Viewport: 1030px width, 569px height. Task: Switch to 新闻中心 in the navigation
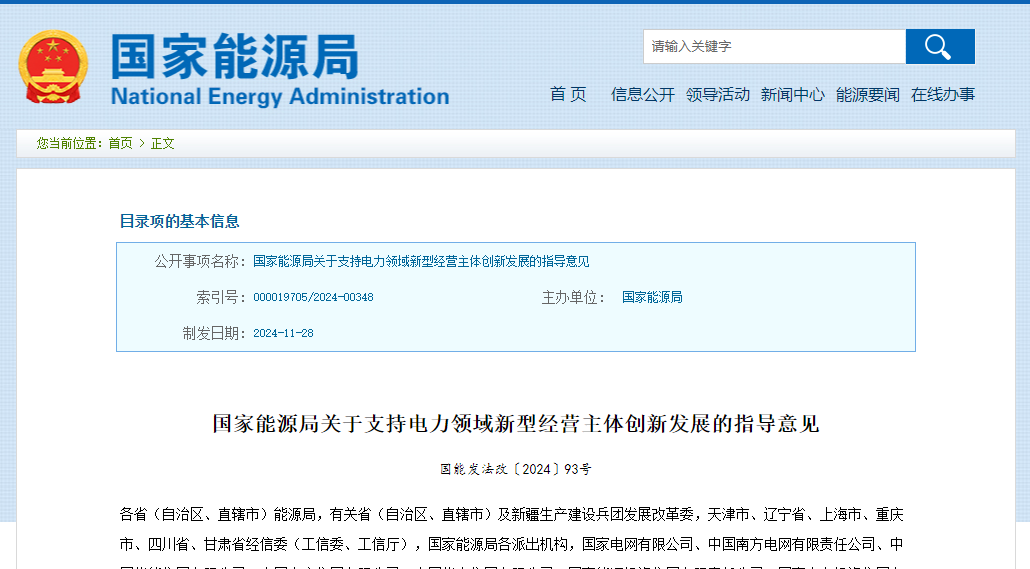pyautogui.click(x=793, y=94)
